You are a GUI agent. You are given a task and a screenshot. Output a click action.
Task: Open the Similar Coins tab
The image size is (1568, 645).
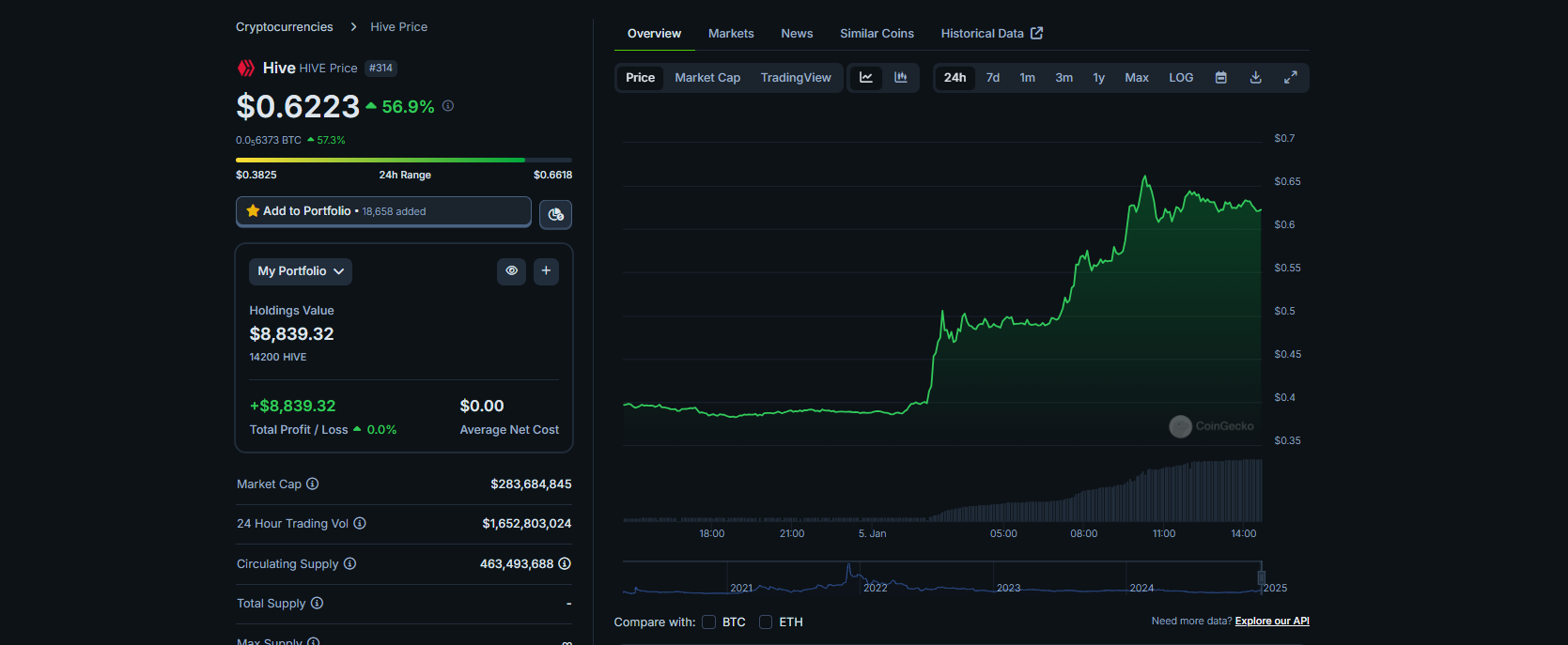877,33
